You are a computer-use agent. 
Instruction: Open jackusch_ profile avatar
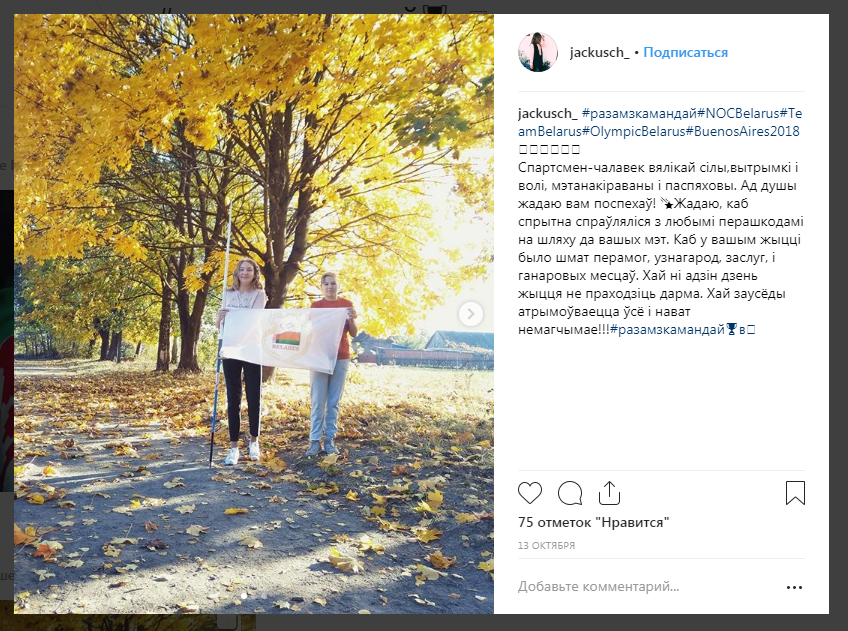click(x=538, y=52)
